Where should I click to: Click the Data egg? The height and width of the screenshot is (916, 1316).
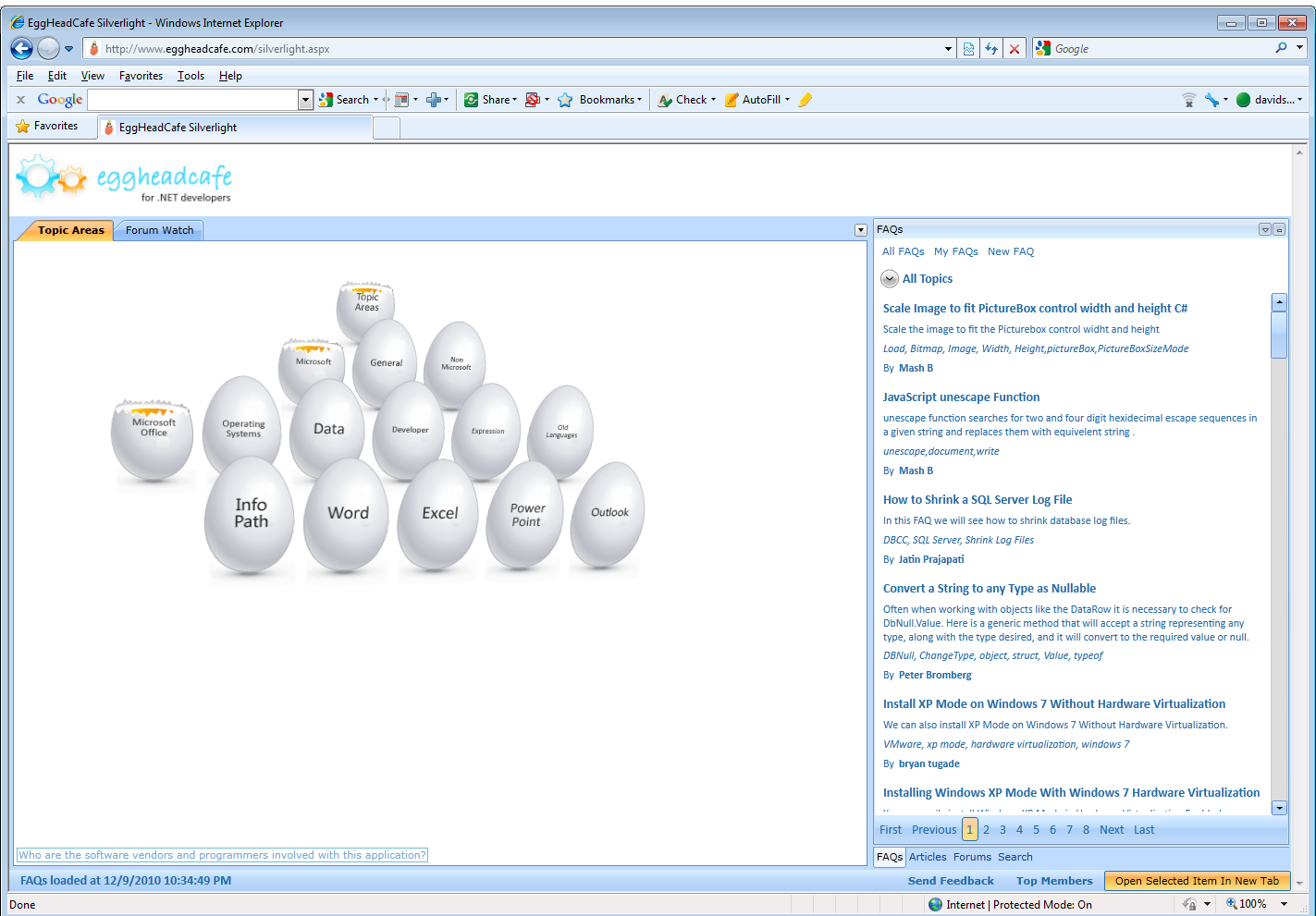point(328,429)
